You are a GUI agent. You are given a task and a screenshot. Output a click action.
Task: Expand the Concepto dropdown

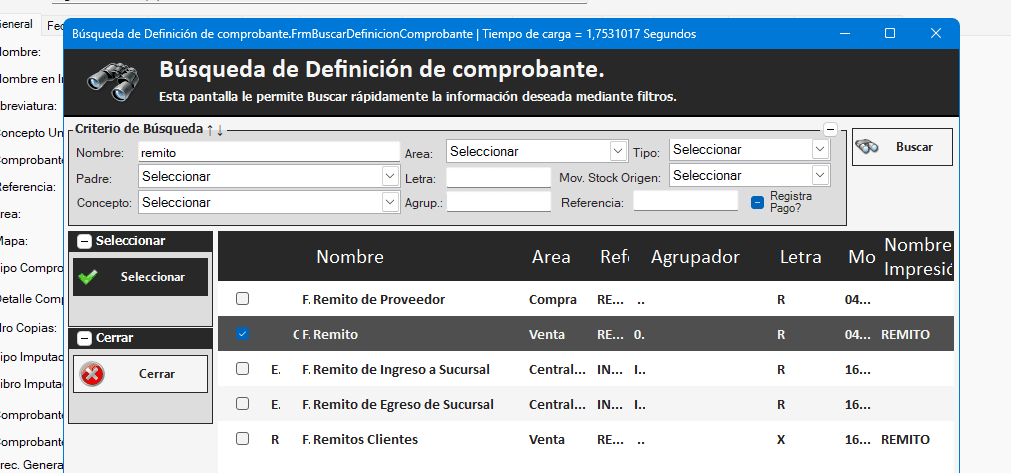click(x=389, y=202)
